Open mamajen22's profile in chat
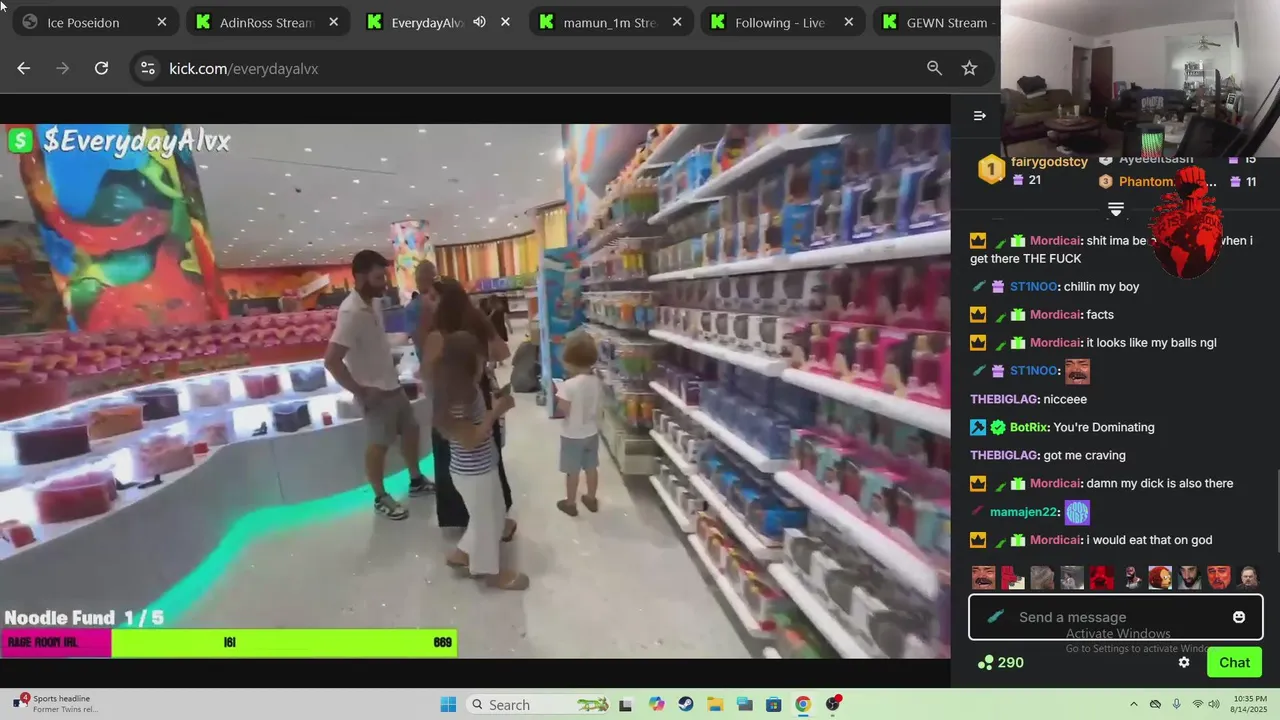The image size is (1280, 720). (1024, 512)
